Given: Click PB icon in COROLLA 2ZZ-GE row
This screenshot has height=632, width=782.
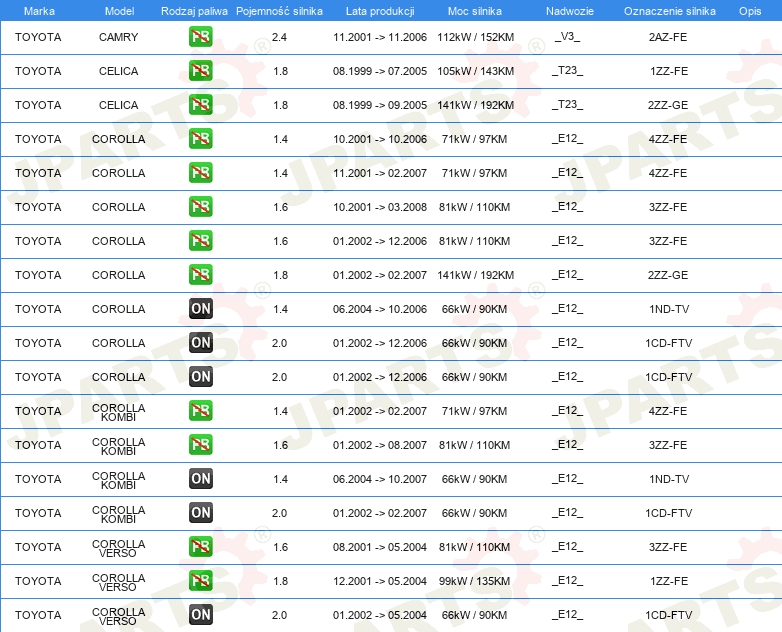Looking at the screenshot, I should click(x=200, y=274).
